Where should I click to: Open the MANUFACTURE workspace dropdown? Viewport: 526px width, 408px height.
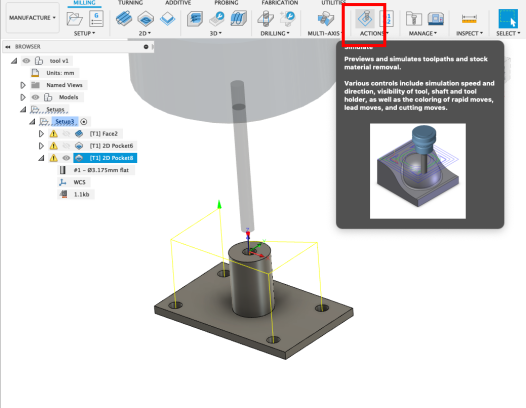(32, 18)
